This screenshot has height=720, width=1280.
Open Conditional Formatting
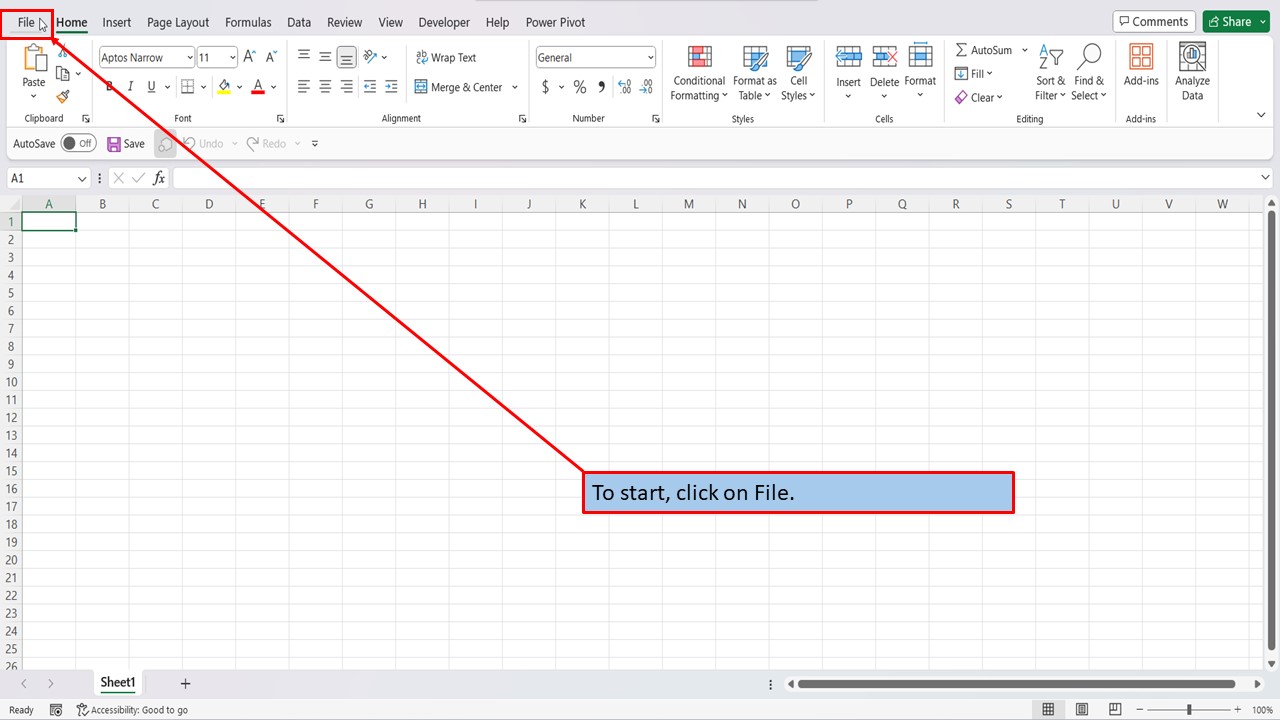coord(698,72)
